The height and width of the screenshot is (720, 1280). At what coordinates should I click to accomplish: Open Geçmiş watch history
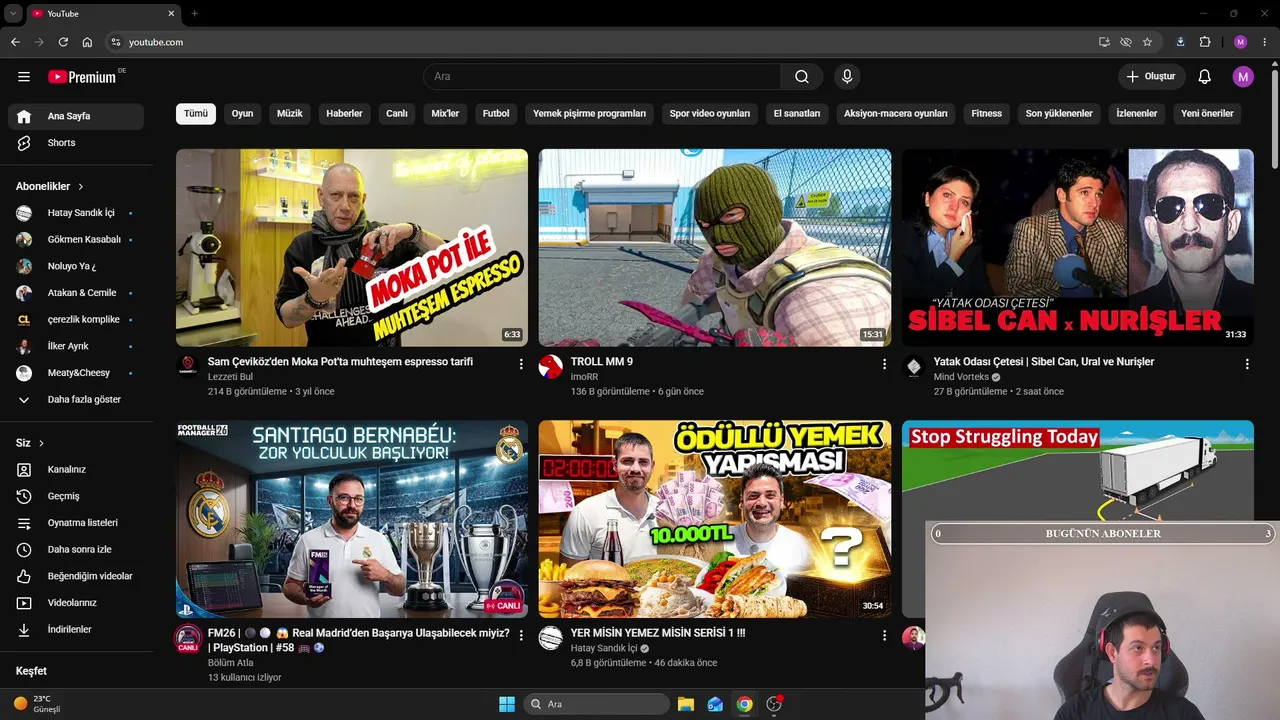point(76,497)
